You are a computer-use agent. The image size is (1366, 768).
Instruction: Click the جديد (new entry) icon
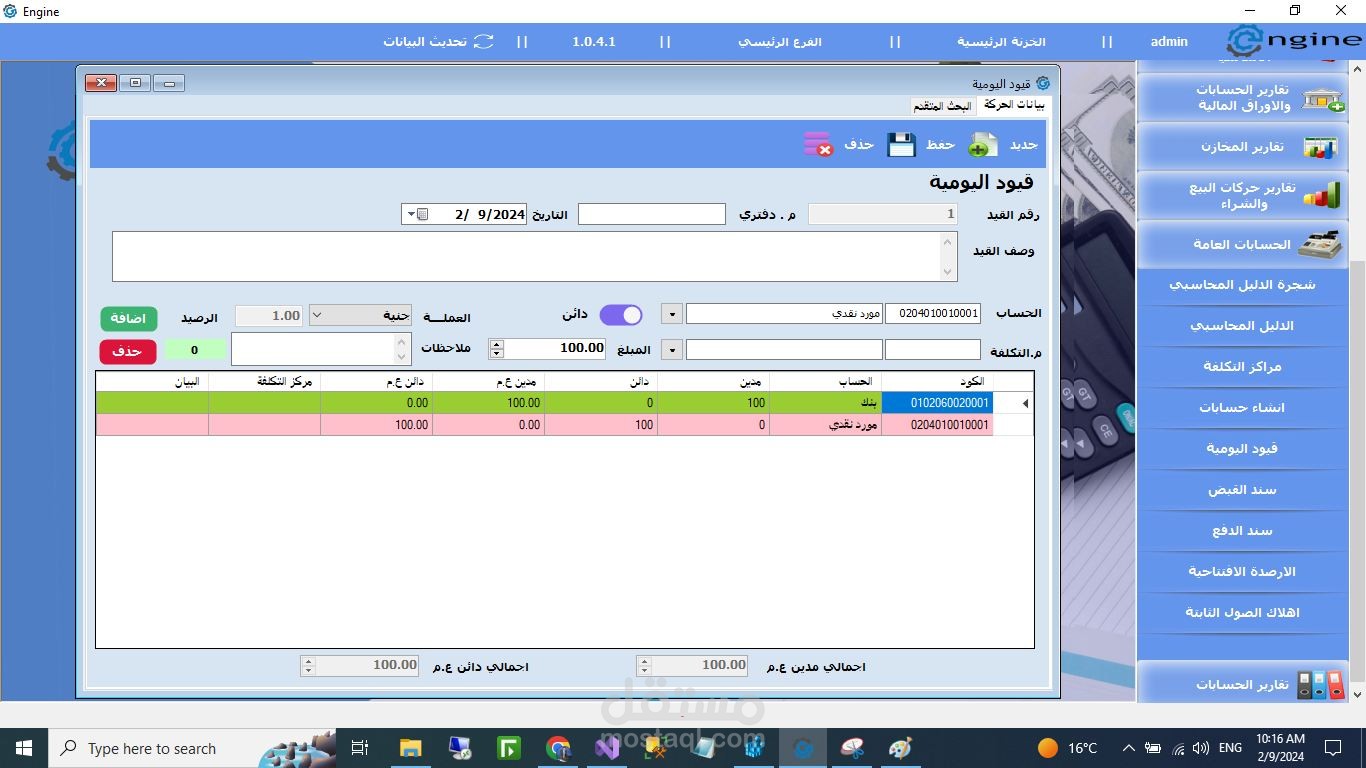(x=983, y=145)
